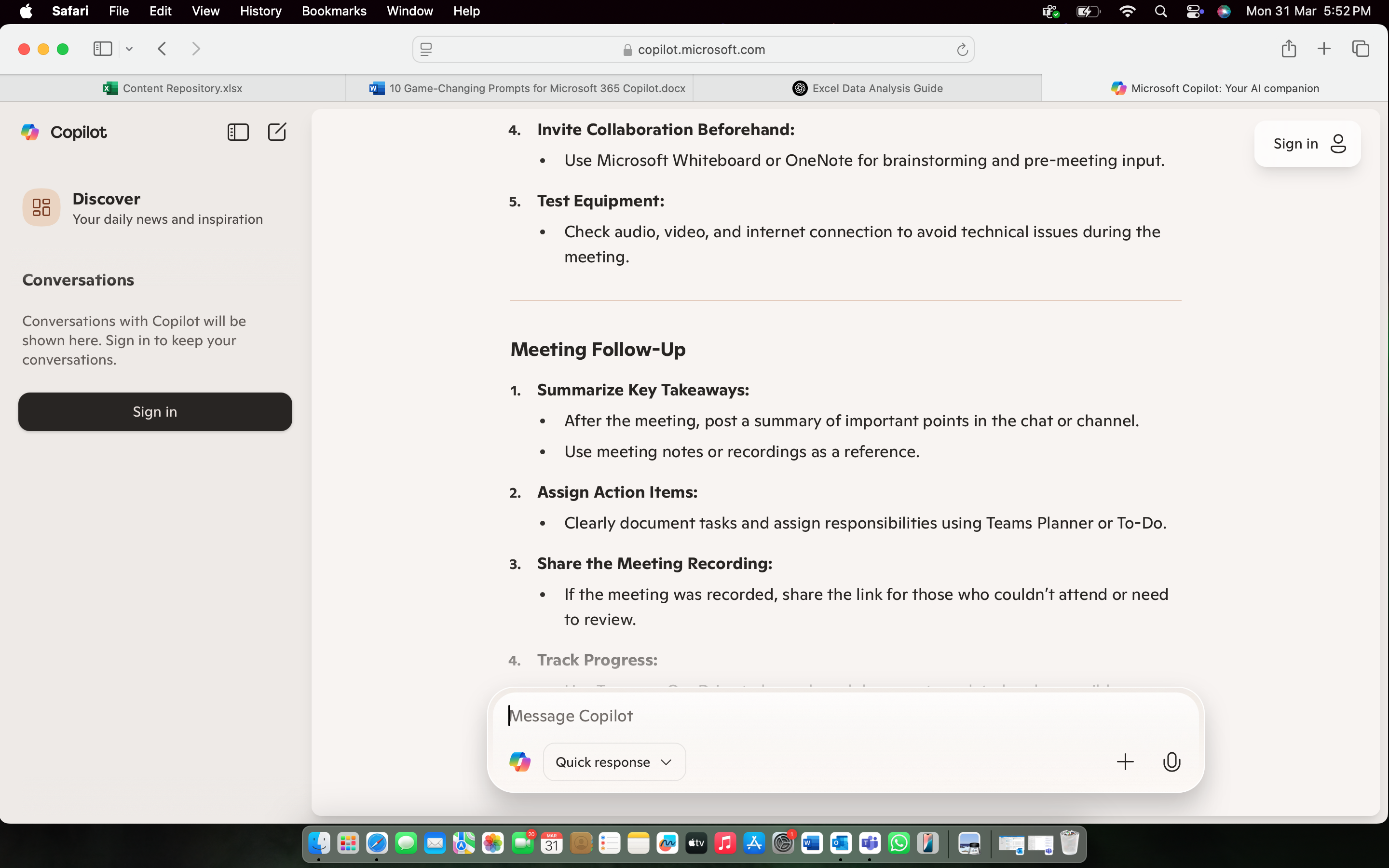Open Calendar from the dock
The image size is (1389, 868).
tap(551, 843)
